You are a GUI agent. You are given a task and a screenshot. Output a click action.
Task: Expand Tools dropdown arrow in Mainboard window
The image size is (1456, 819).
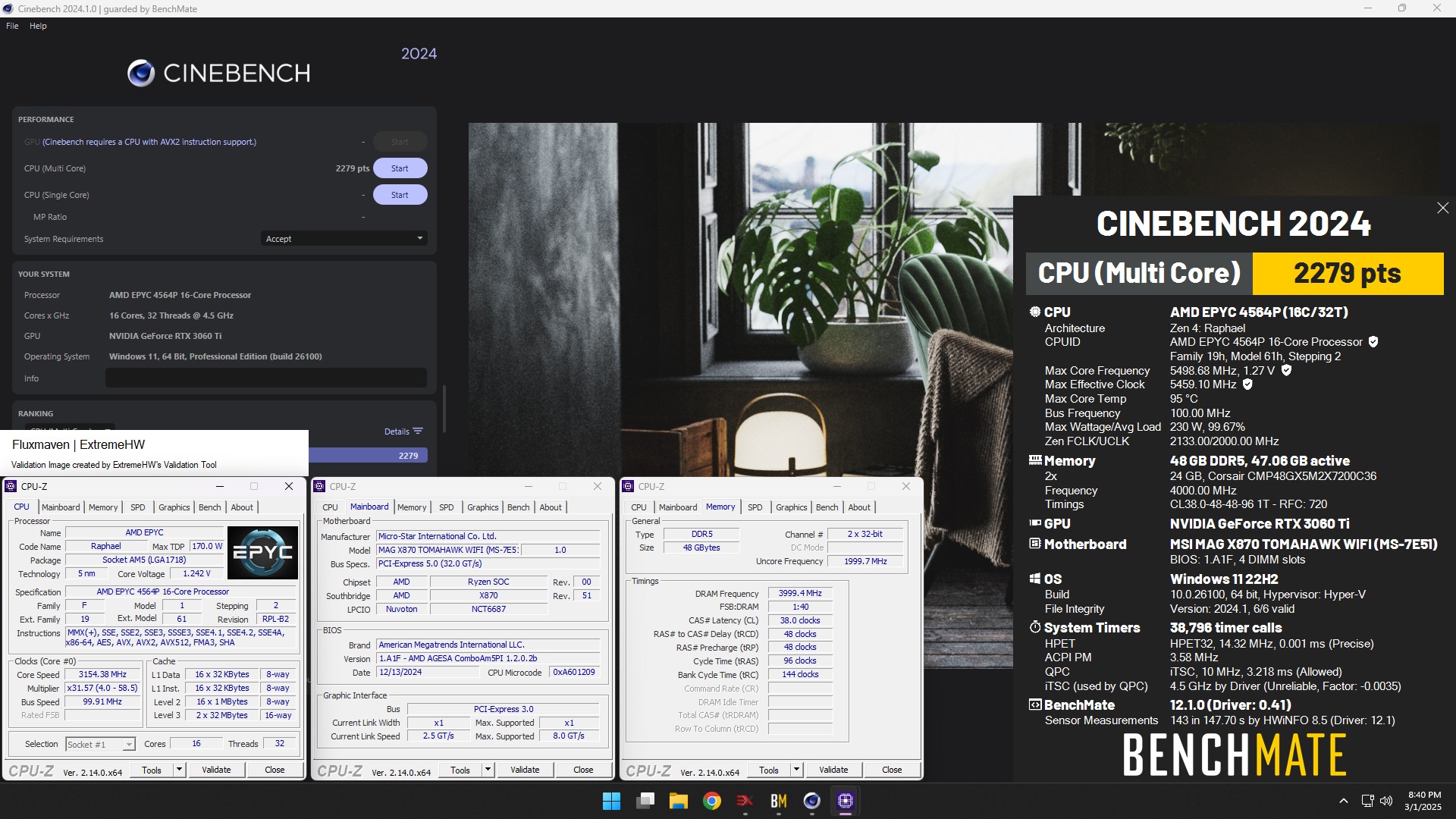(x=488, y=770)
